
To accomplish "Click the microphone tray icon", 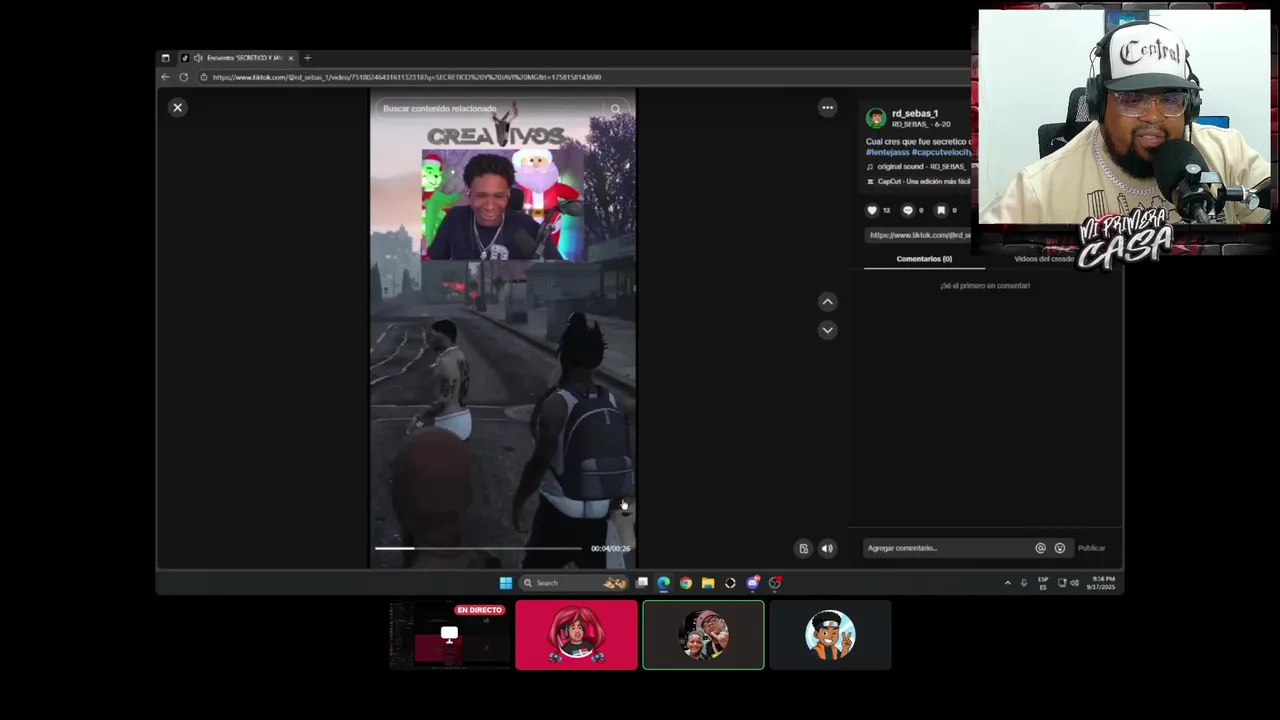I will (1024, 583).
